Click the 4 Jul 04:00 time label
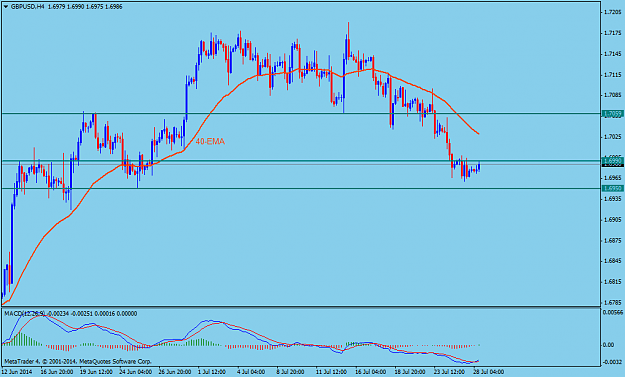The image size is (625, 377). pos(251,372)
